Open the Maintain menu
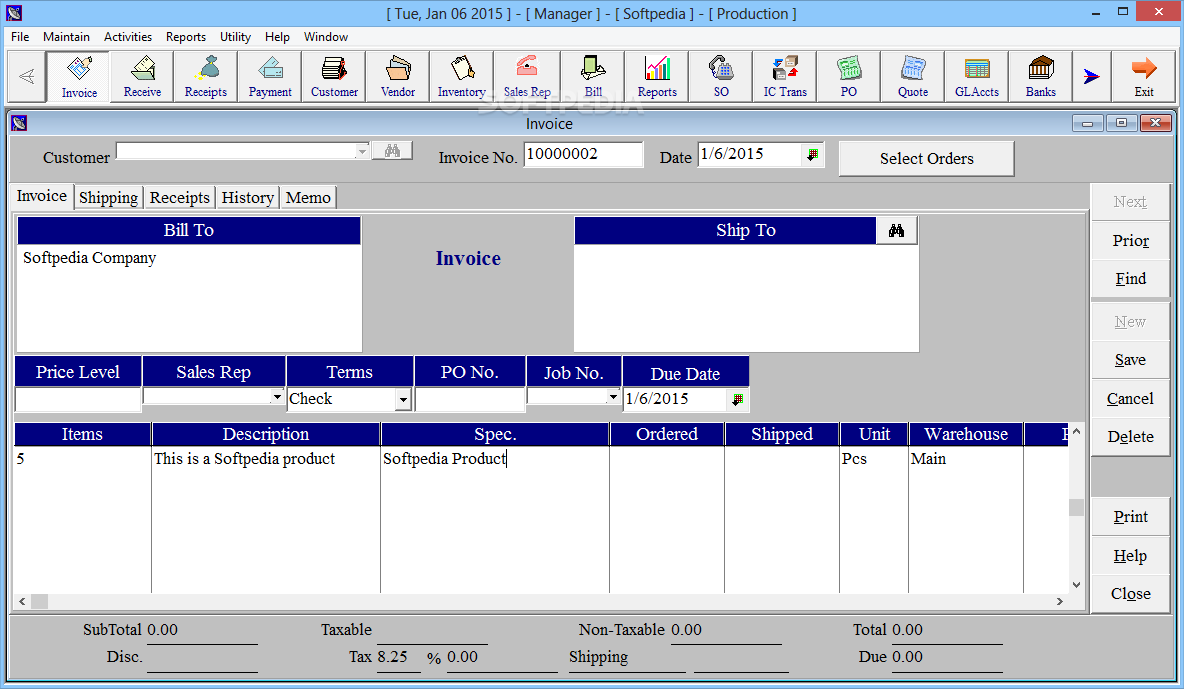 66,36
